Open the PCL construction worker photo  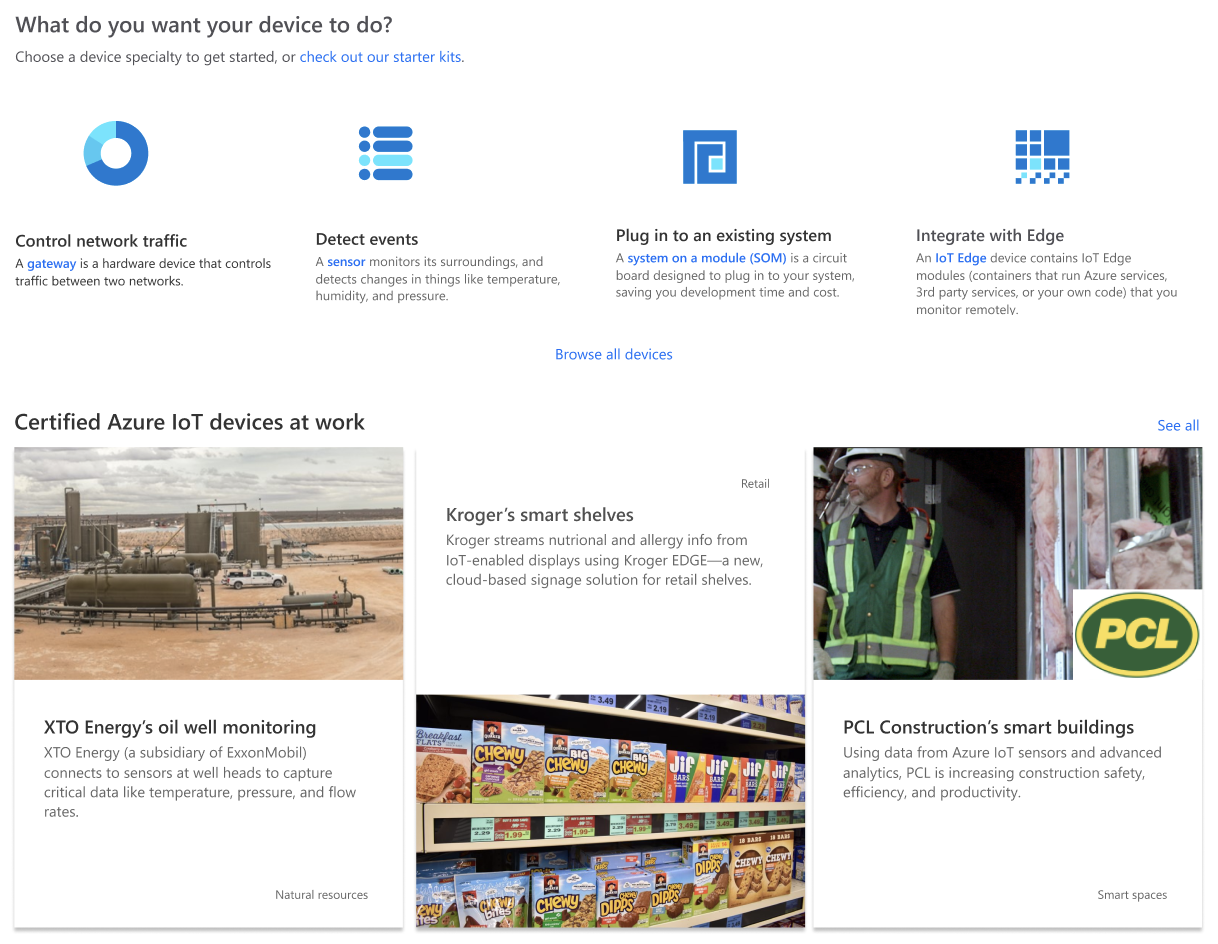[1008, 564]
